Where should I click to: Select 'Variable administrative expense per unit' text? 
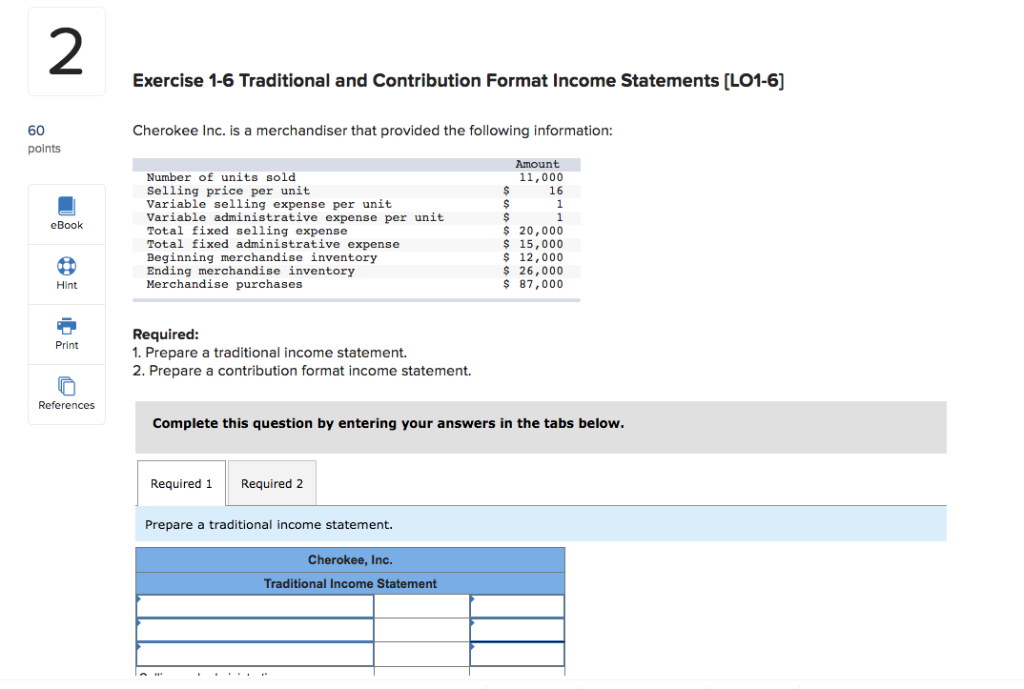(x=295, y=217)
